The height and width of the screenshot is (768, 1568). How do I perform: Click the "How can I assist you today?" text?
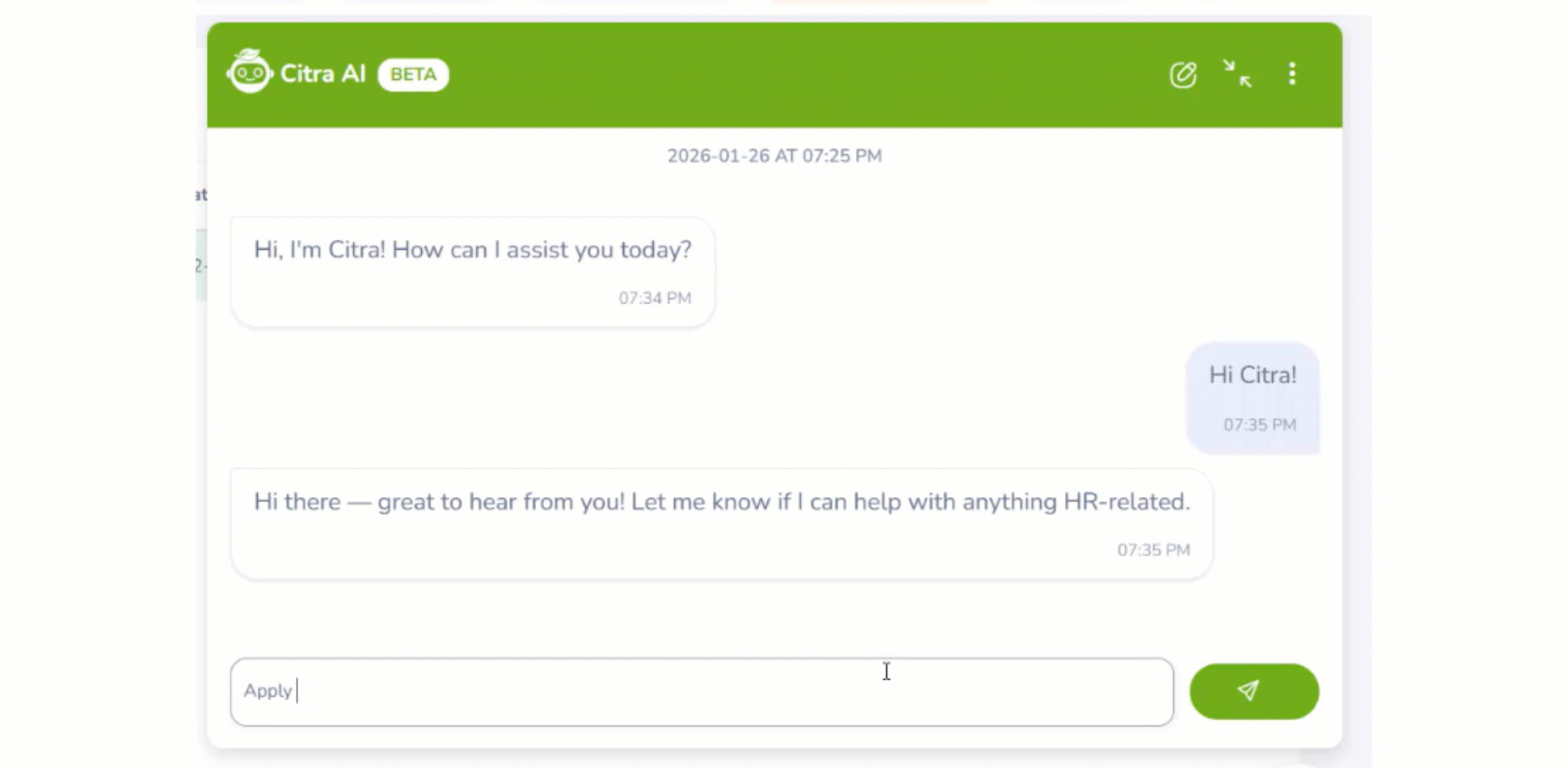click(x=542, y=250)
